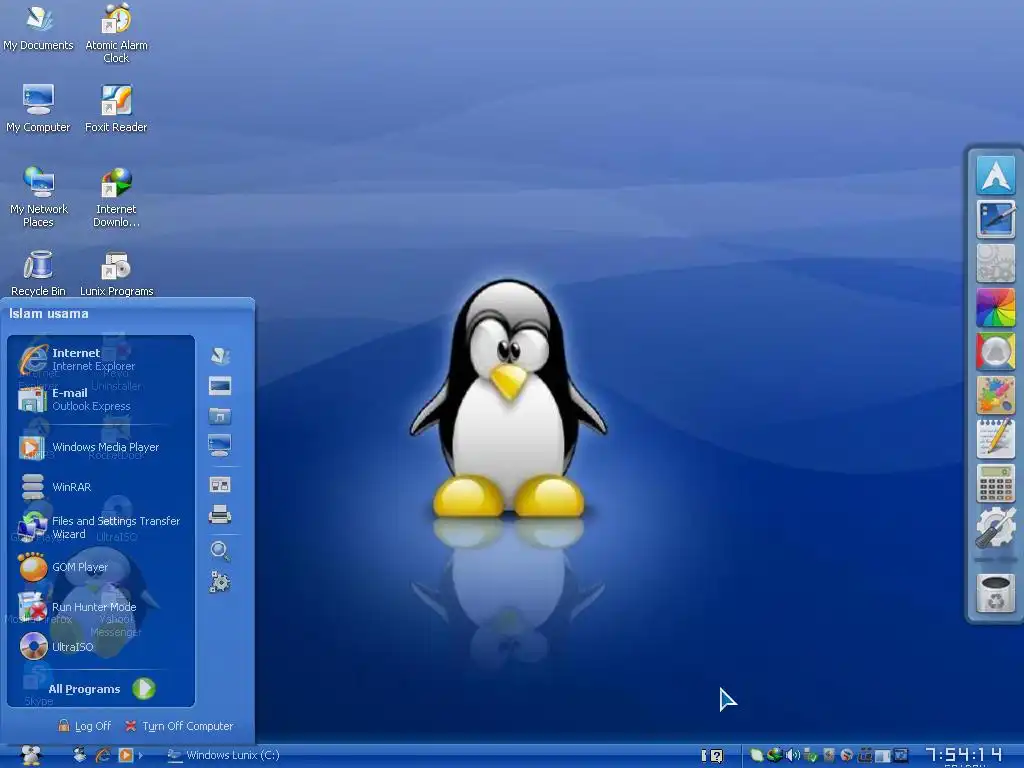Expand All Programs green arrow
Screen dimensions: 1024x768
[x=144, y=688]
